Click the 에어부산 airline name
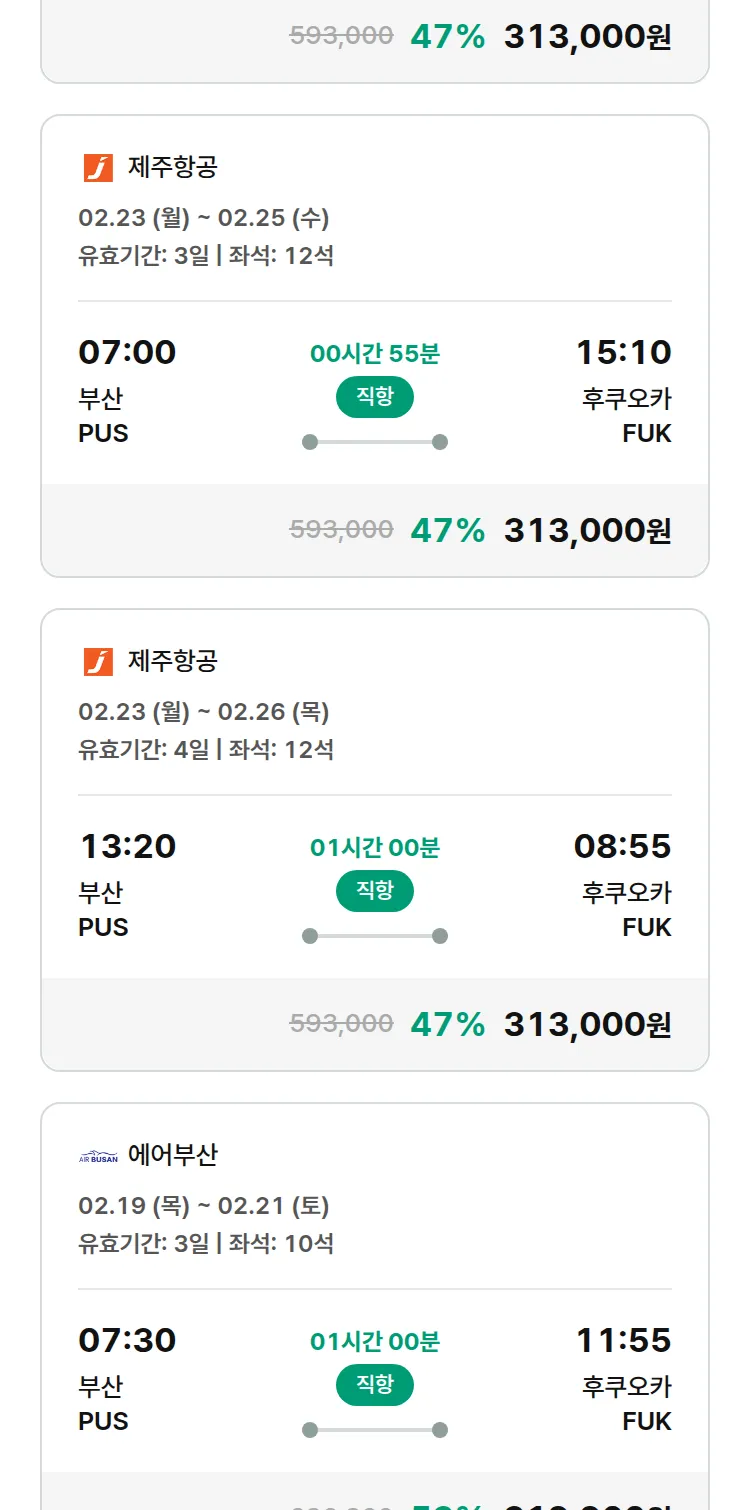Image resolution: width=750 pixels, height=1510 pixels. tap(172, 1156)
